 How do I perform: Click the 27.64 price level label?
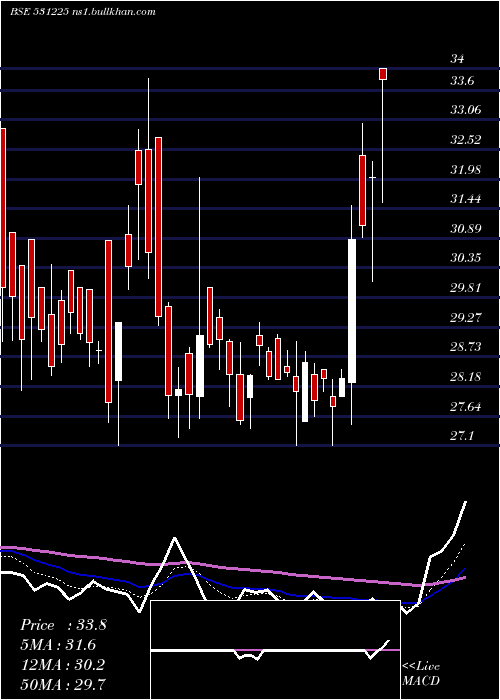click(x=466, y=406)
